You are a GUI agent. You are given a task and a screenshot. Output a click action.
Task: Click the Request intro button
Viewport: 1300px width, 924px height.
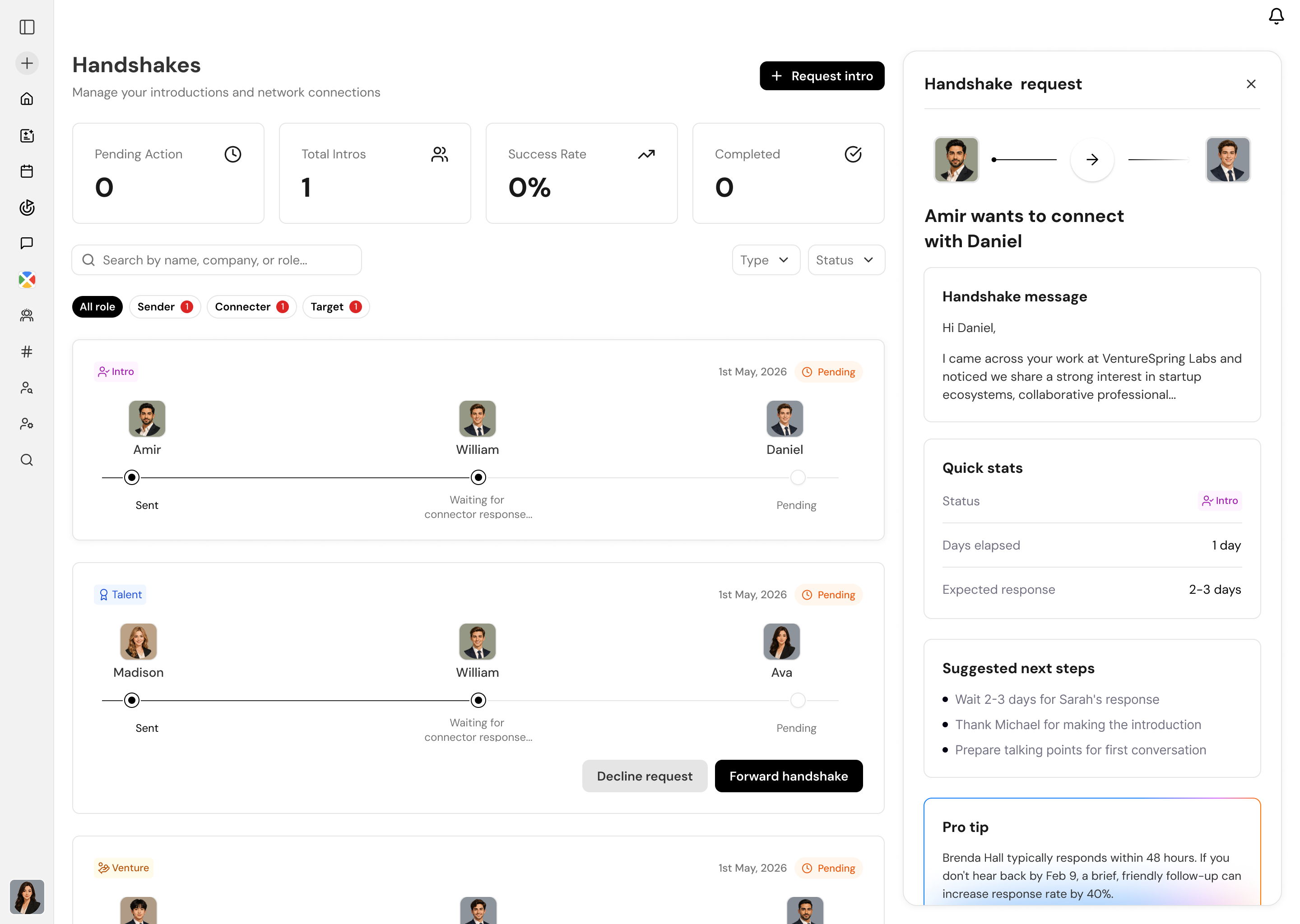click(822, 76)
